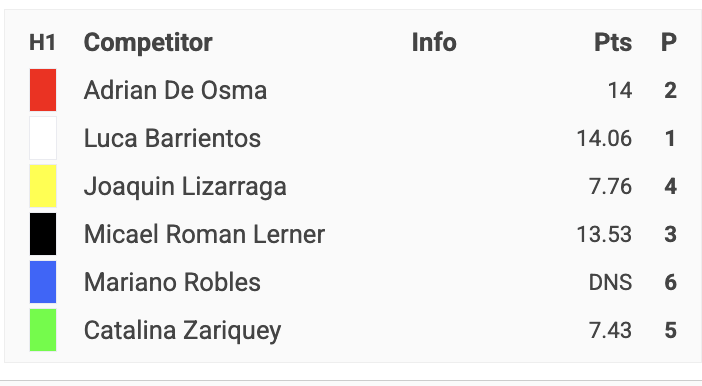Click the Pts column header

[613, 43]
